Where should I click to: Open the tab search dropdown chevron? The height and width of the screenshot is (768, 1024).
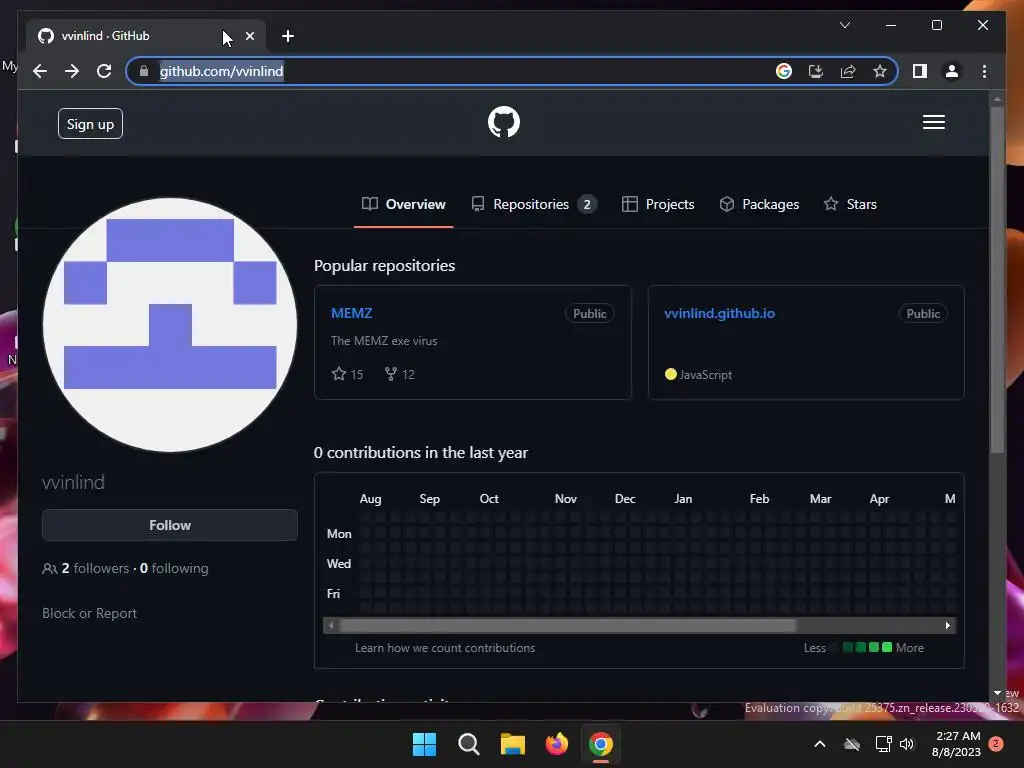point(844,25)
